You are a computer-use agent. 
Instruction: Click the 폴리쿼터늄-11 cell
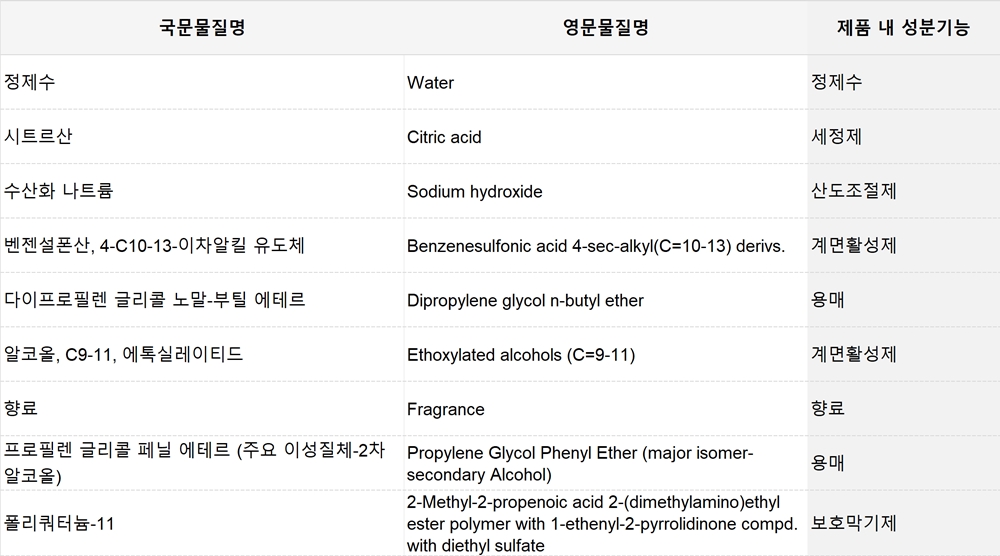click(202, 523)
